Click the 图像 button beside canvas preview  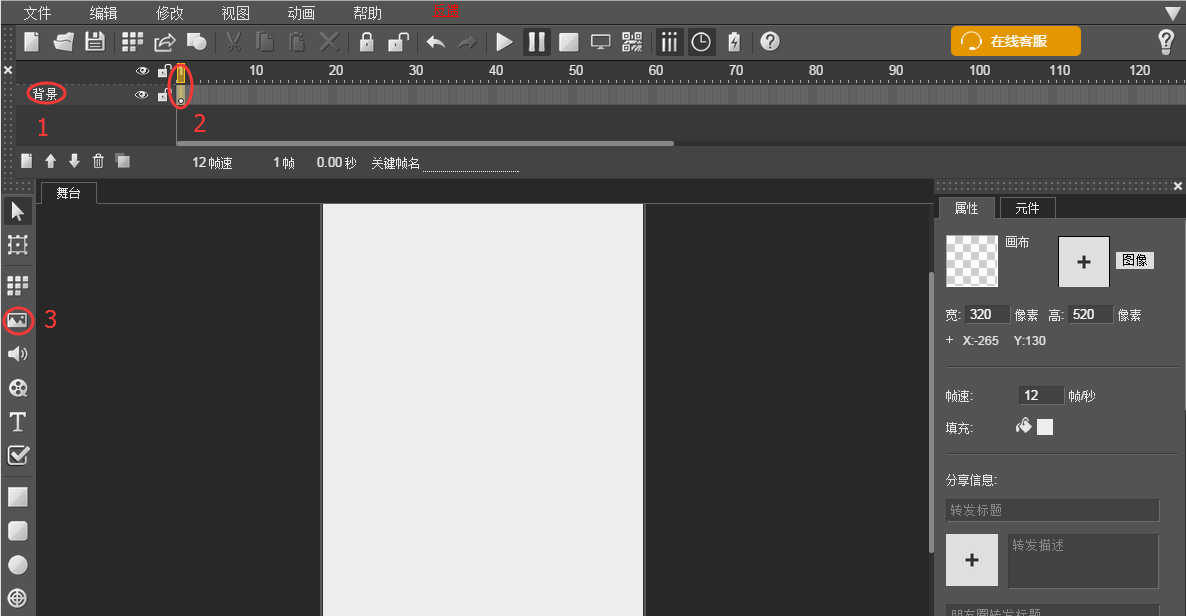tap(1134, 260)
